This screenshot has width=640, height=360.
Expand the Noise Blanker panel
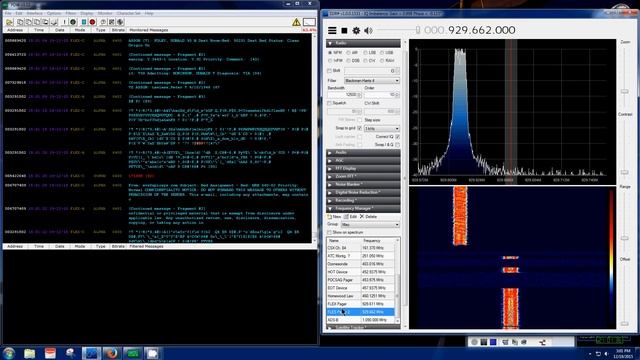pos(363,184)
